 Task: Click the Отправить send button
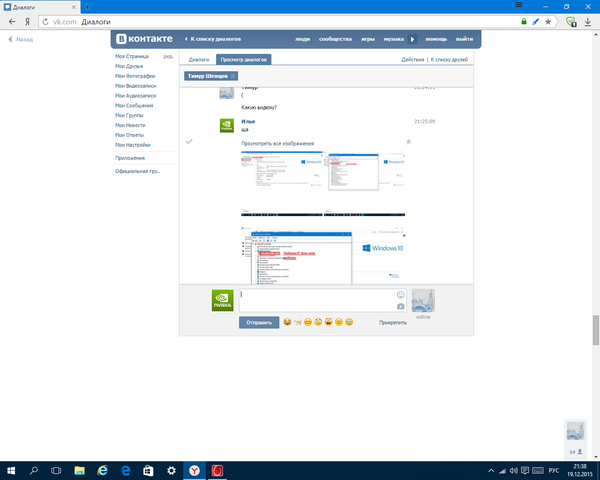(259, 323)
